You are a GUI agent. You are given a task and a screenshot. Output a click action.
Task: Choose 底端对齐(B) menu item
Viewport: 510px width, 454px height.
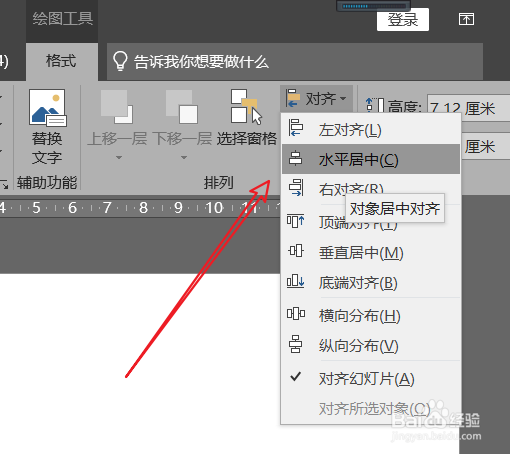[371, 283]
